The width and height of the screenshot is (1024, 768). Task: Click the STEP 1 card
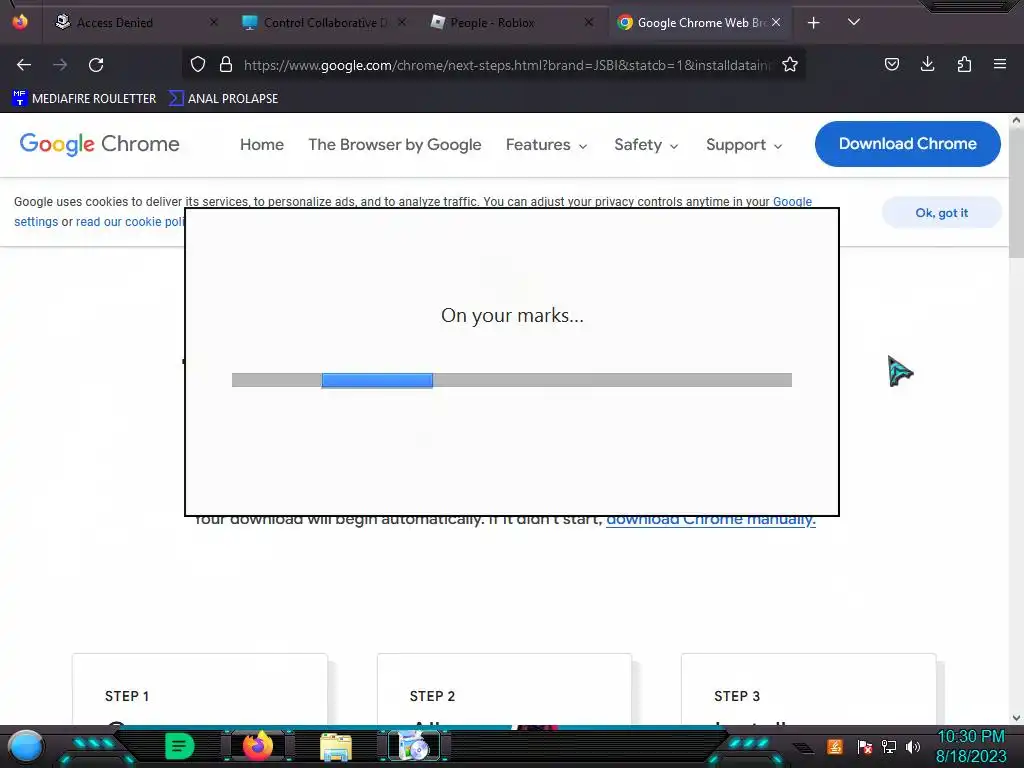point(199,689)
